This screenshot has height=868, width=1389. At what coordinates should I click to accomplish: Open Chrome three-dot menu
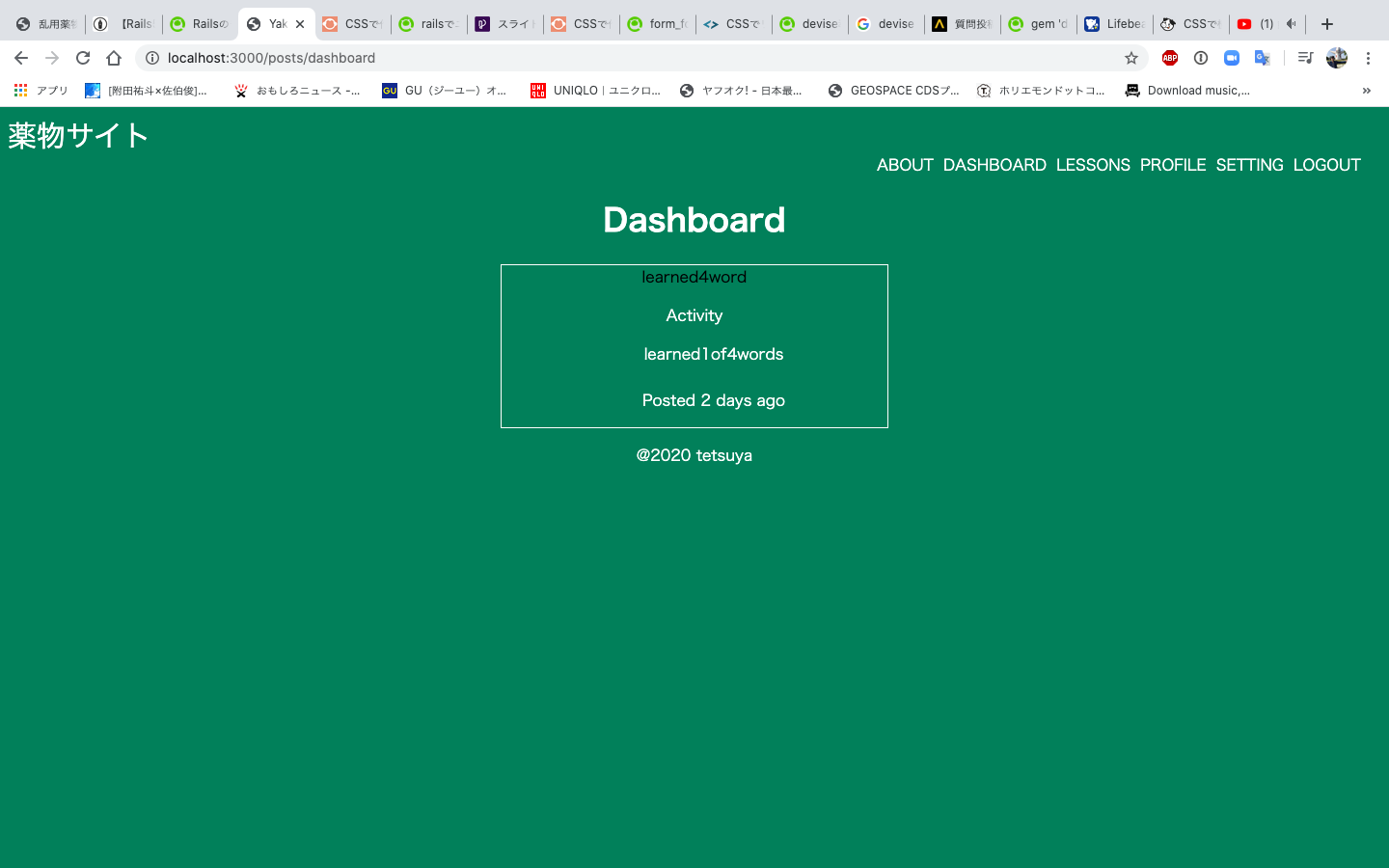pyautogui.click(x=1368, y=58)
